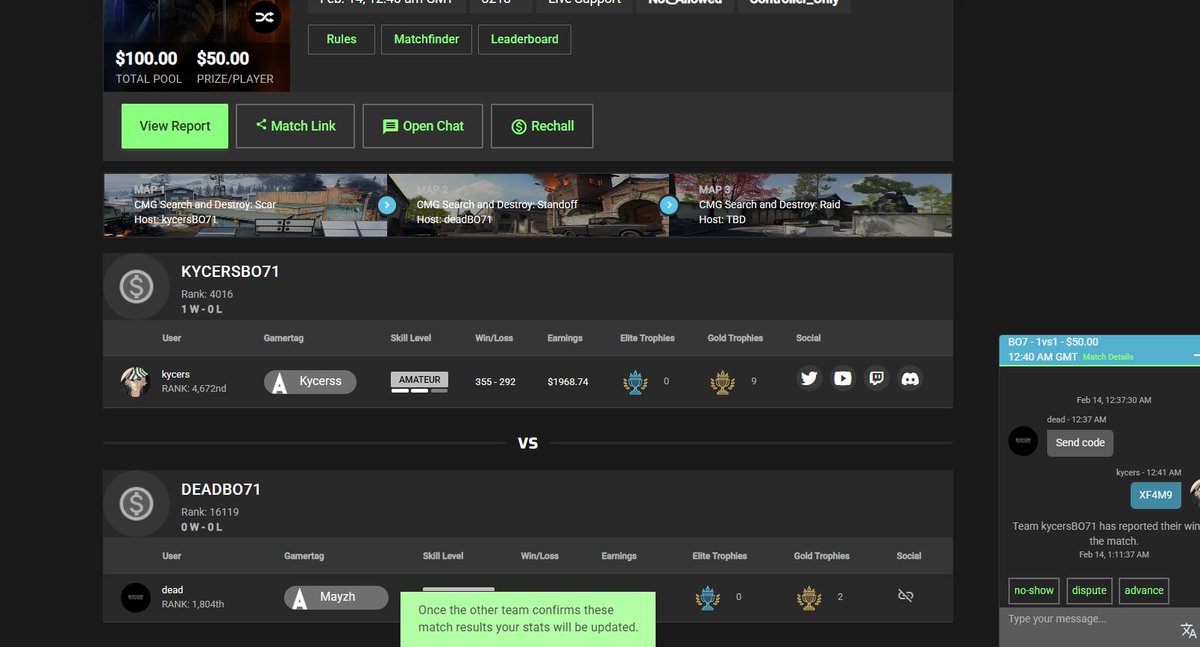Screen dimensions: 1200x647
Task: Minimize the match chat panel
Action: pos(1196,356)
